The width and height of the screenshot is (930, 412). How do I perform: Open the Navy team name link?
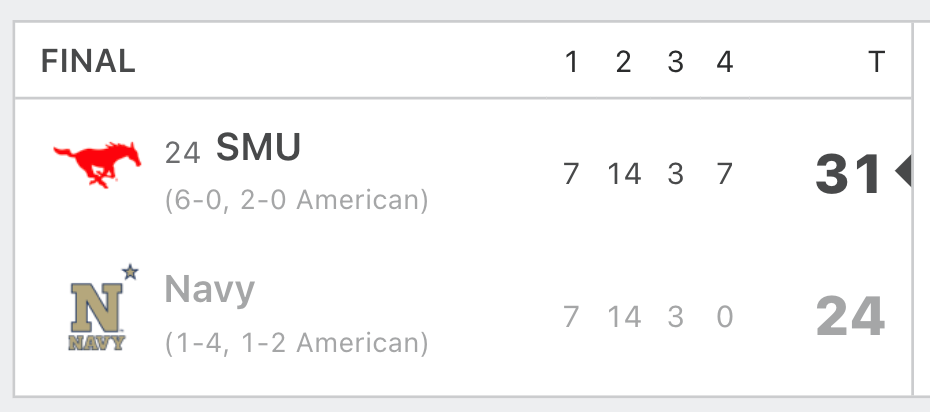pos(209,290)
